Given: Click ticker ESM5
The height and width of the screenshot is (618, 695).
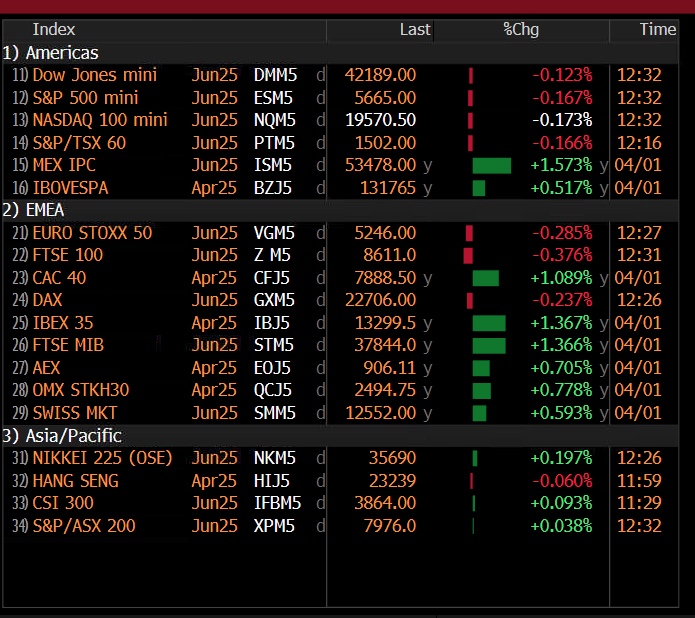Looking at the screenshot, I should click(x=273, y=98).
